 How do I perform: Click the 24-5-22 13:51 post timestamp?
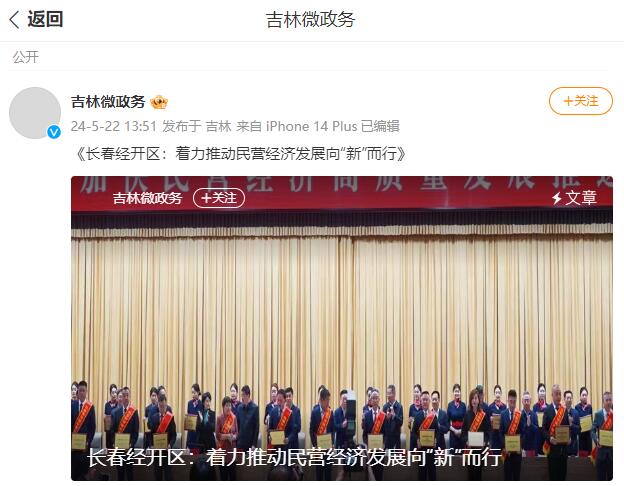tap(114, 127)
